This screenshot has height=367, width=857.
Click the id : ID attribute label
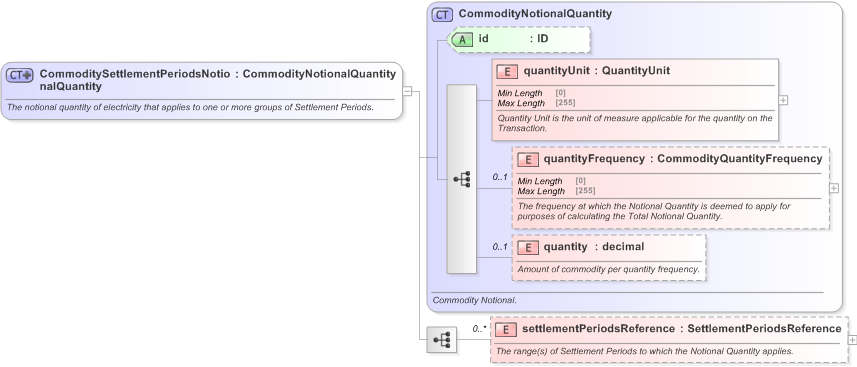click(514, 39)
